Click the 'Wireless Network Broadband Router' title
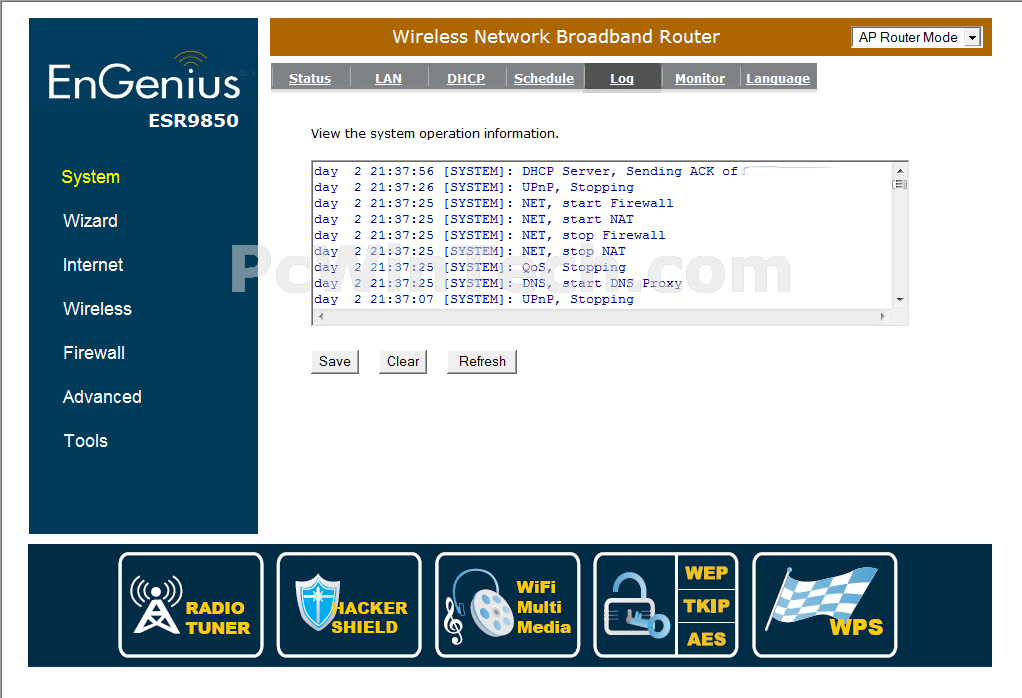 [x=556, y=36]
